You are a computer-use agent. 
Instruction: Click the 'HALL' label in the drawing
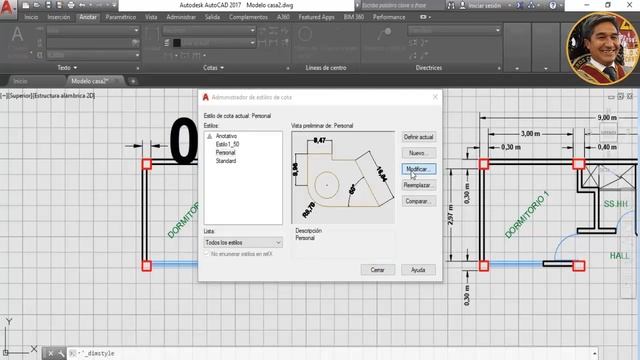[x=620, y=256]
